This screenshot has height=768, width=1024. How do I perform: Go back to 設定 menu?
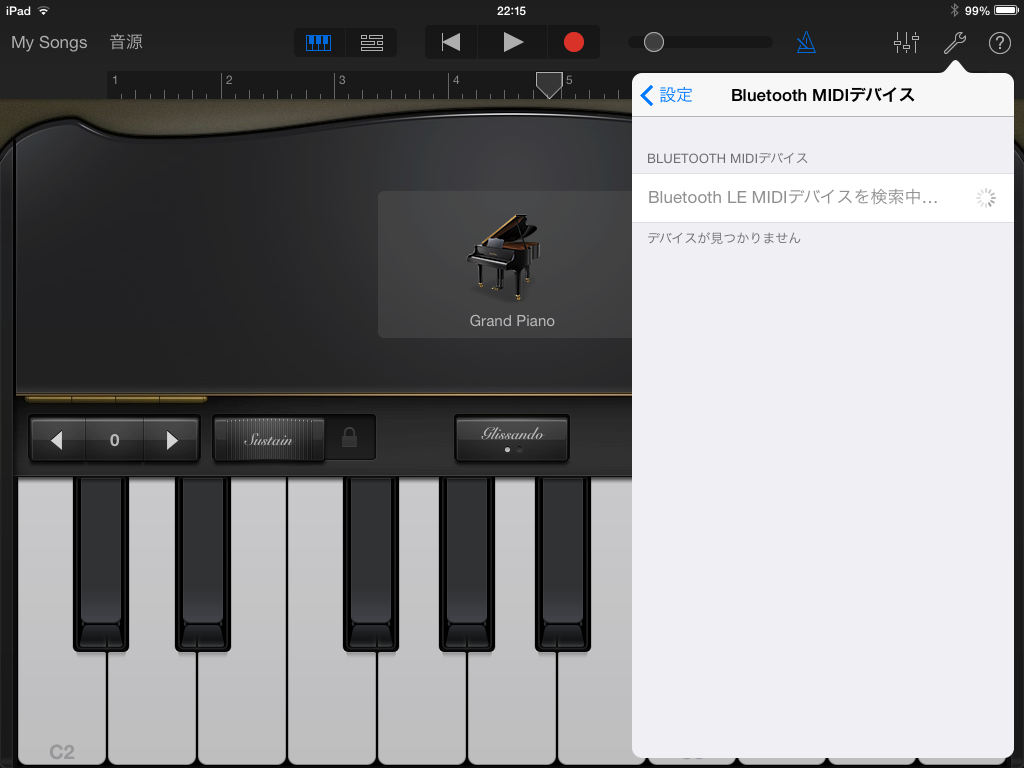pos(666,95)
